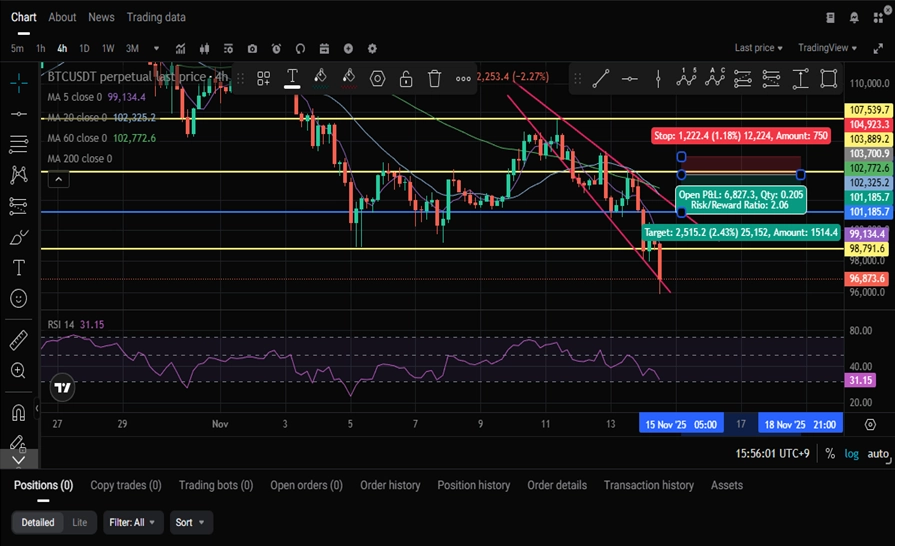The height and width of the screenshot is (548, 897).
Task: Open chart settings gear in top toolbar
Action: coord(372,49)
